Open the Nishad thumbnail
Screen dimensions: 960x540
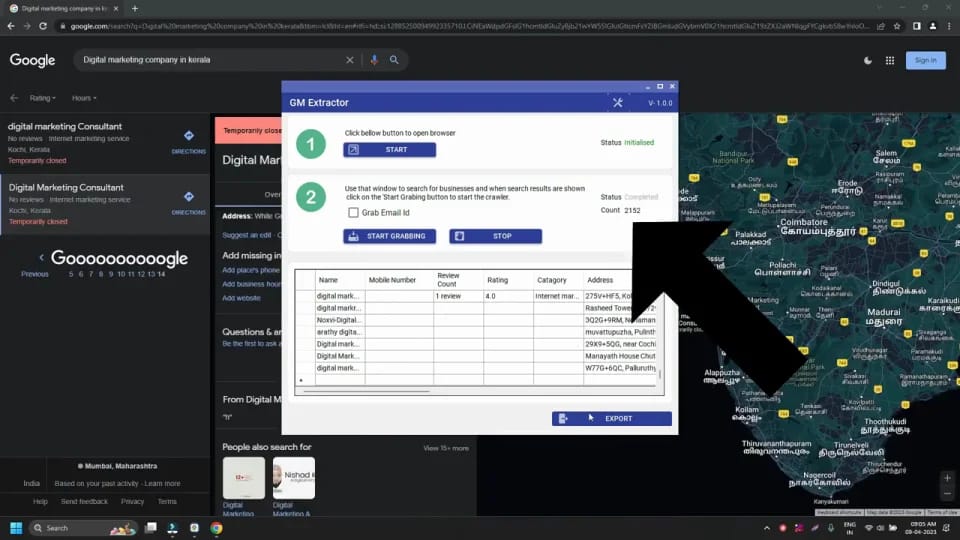click(294, 478)
